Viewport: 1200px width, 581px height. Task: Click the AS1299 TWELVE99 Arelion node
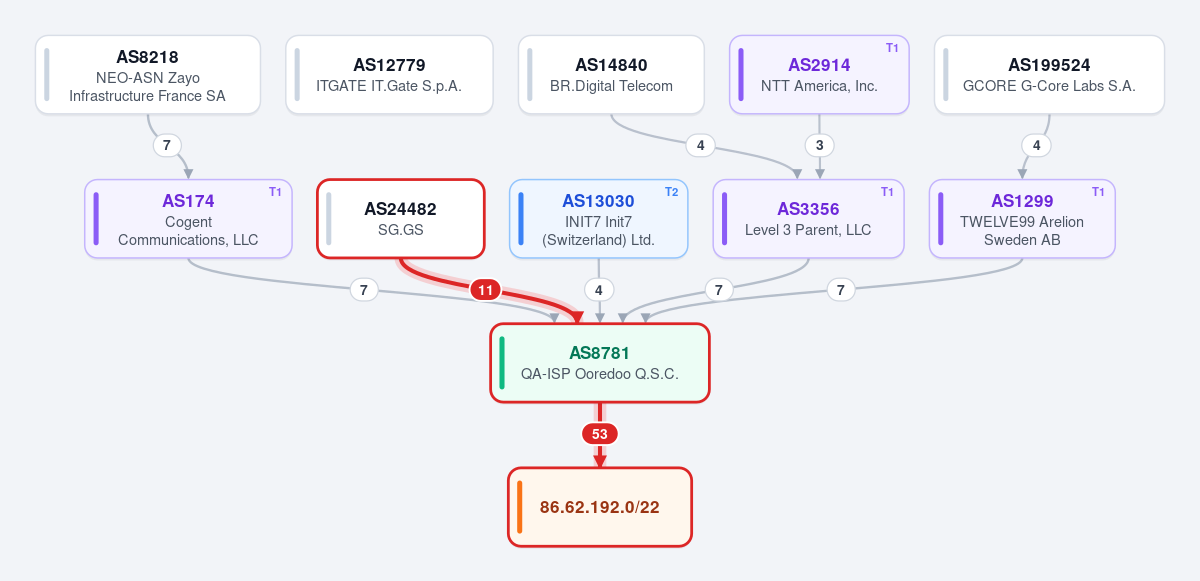[1022, 219]
